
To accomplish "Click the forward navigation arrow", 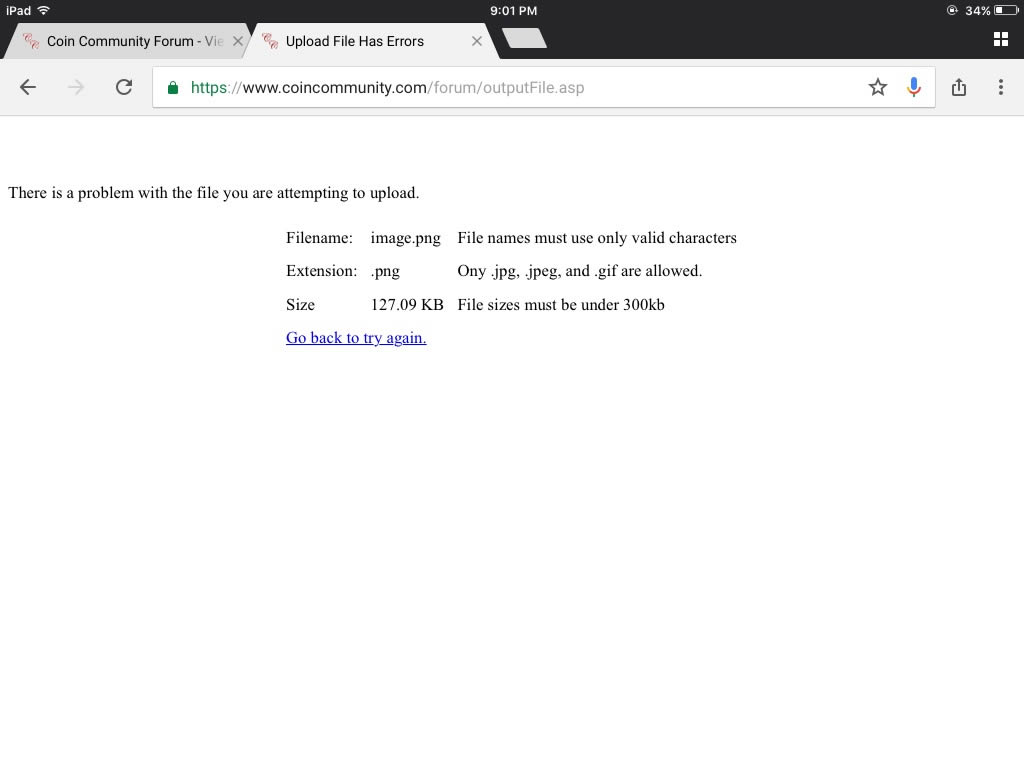I will click(x=76, y=87).
